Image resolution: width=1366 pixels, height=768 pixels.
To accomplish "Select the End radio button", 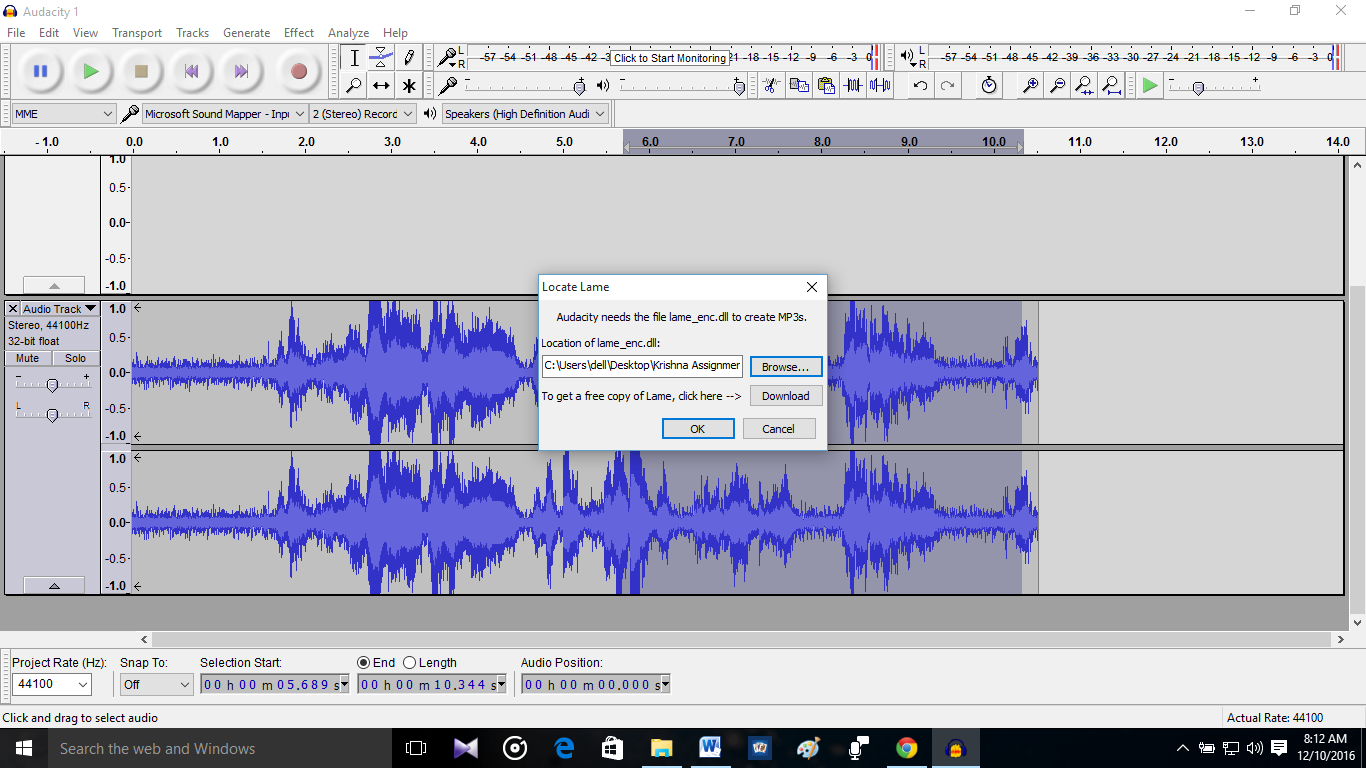I will pyautogui.click(x=364, y=663).
